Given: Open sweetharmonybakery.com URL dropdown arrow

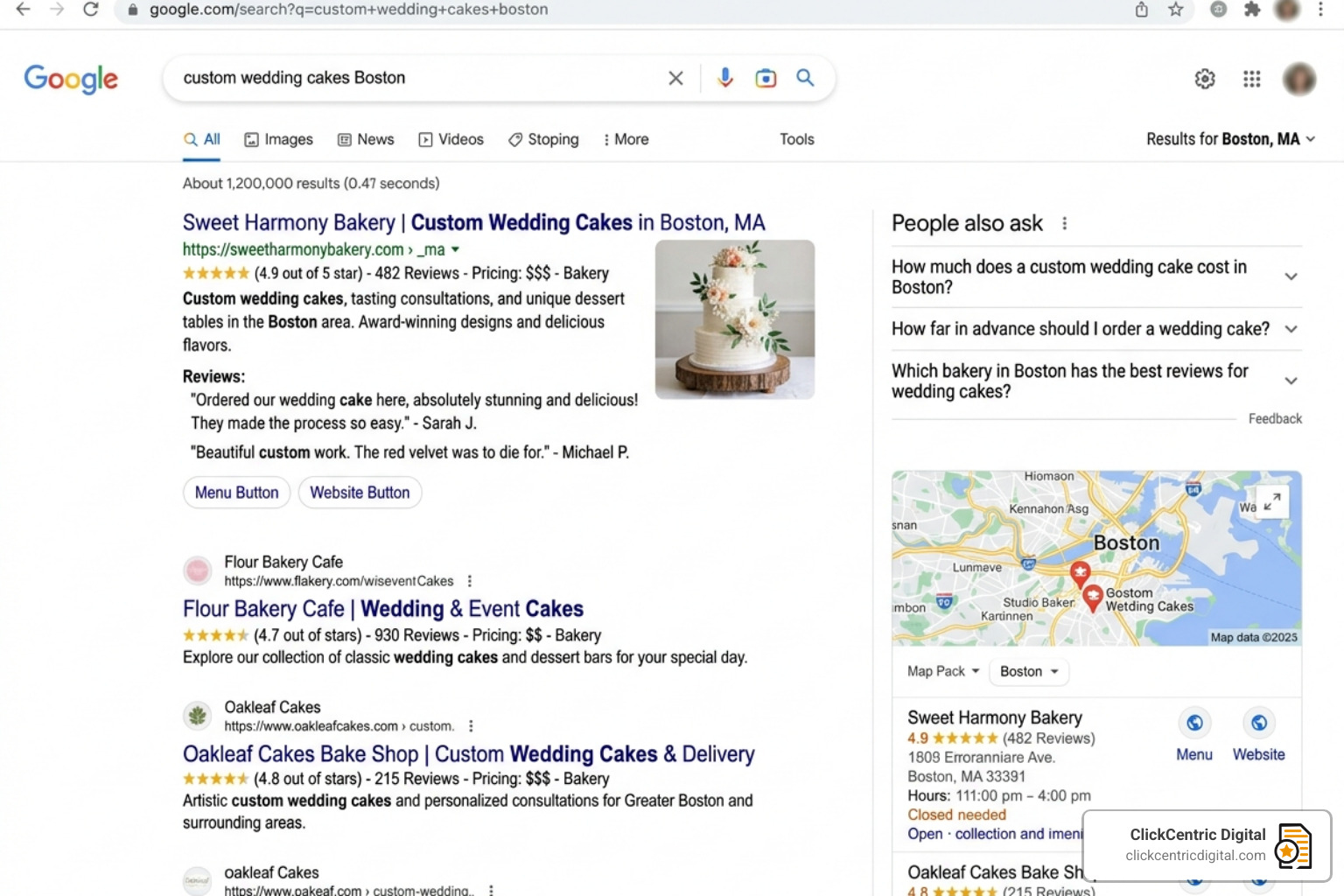Looking at the screenshot, I should (455, 250).
